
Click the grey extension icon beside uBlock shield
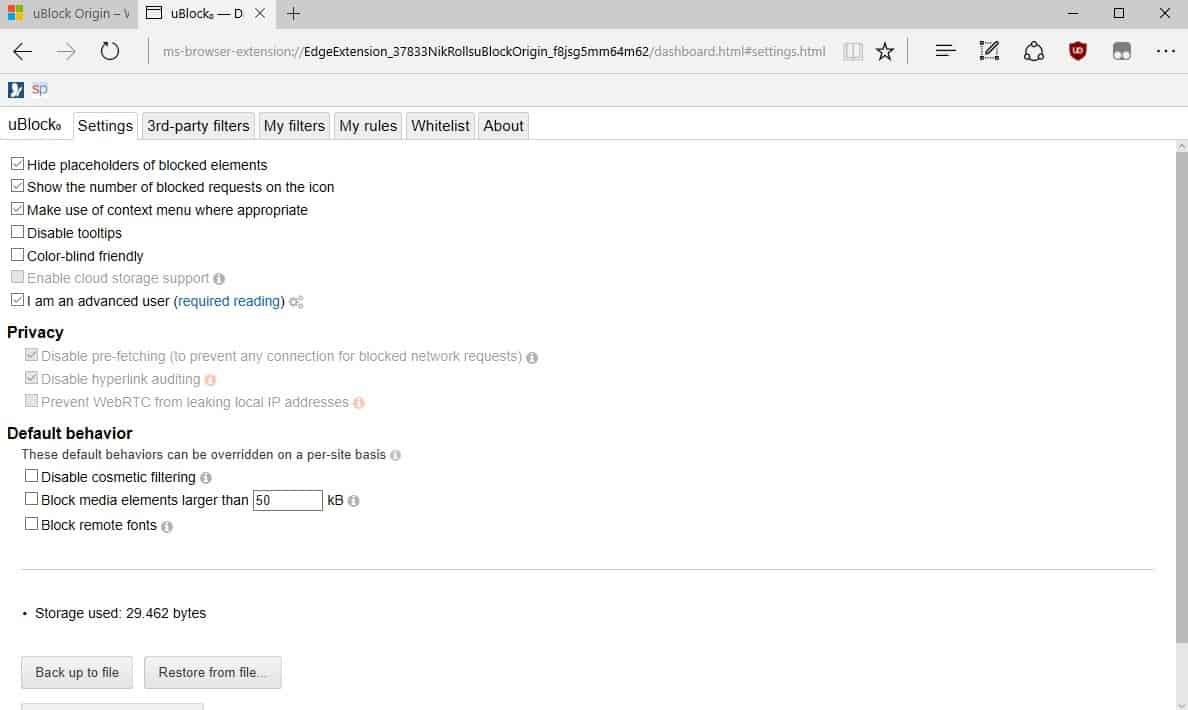point(1121,52)
